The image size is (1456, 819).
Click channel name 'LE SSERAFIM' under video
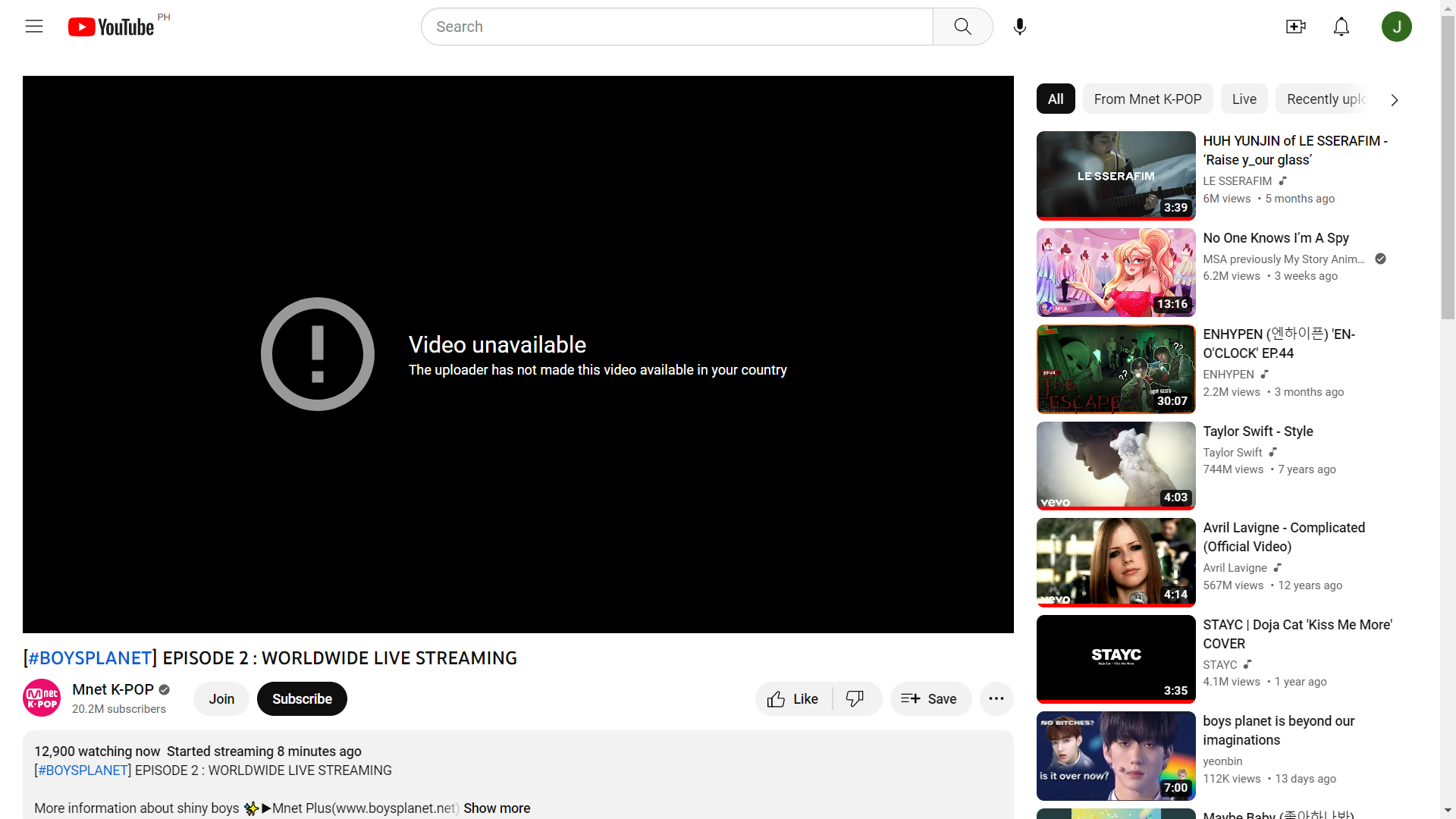click(x=1237, y=181)
